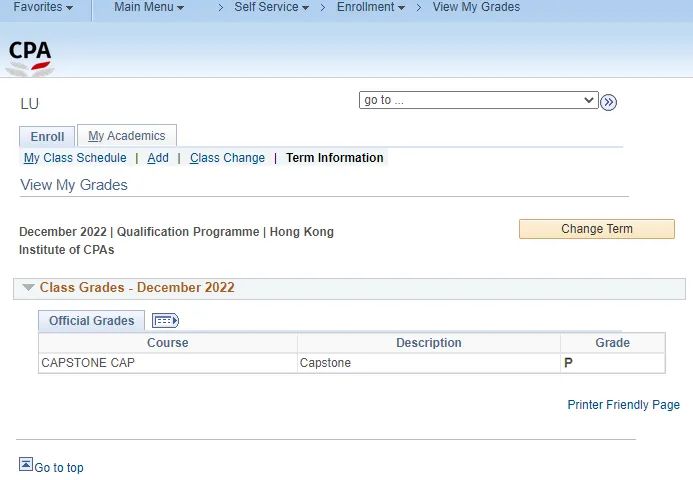693x480 pixels.
Task: Click the Capstone description cell
Action: [429, 363]
